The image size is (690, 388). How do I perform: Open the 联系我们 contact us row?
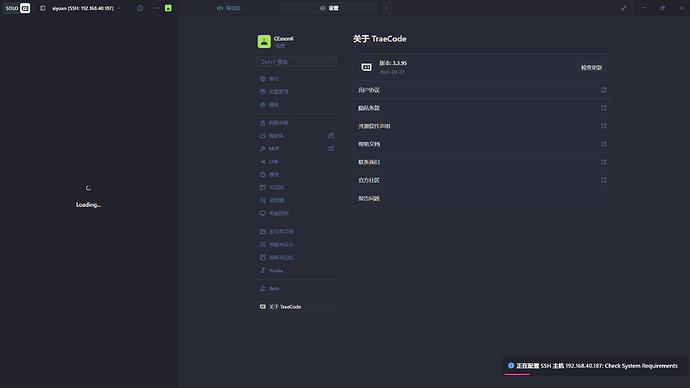(x=482, y=162)
